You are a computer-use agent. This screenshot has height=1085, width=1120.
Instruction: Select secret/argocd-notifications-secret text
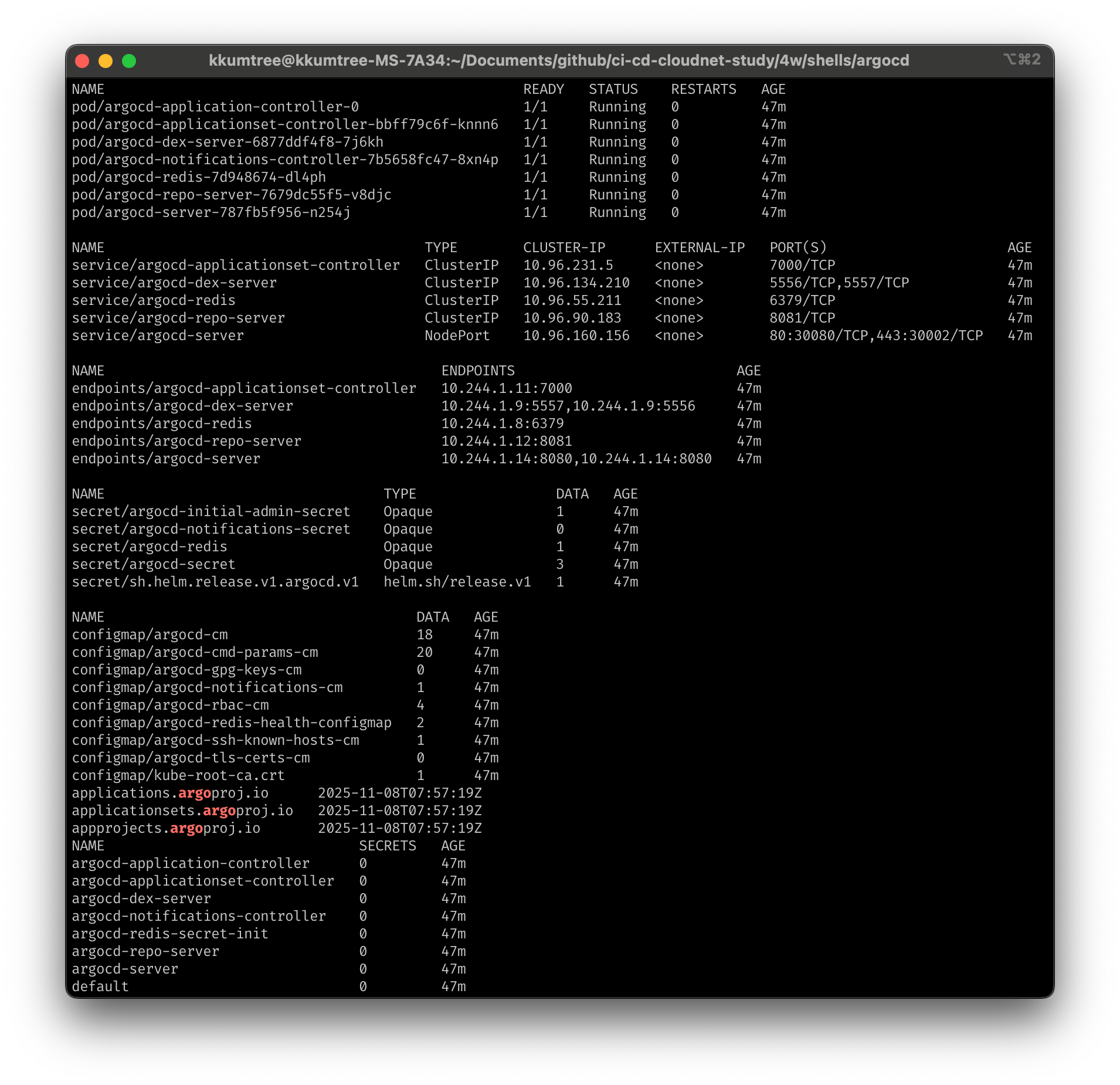point(211,530)
